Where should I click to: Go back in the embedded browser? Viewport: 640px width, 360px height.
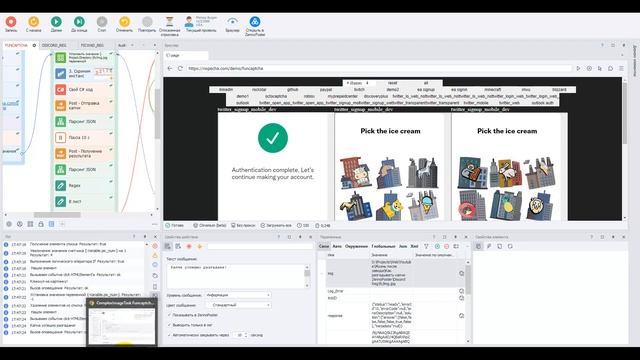[x=170, y=69]
